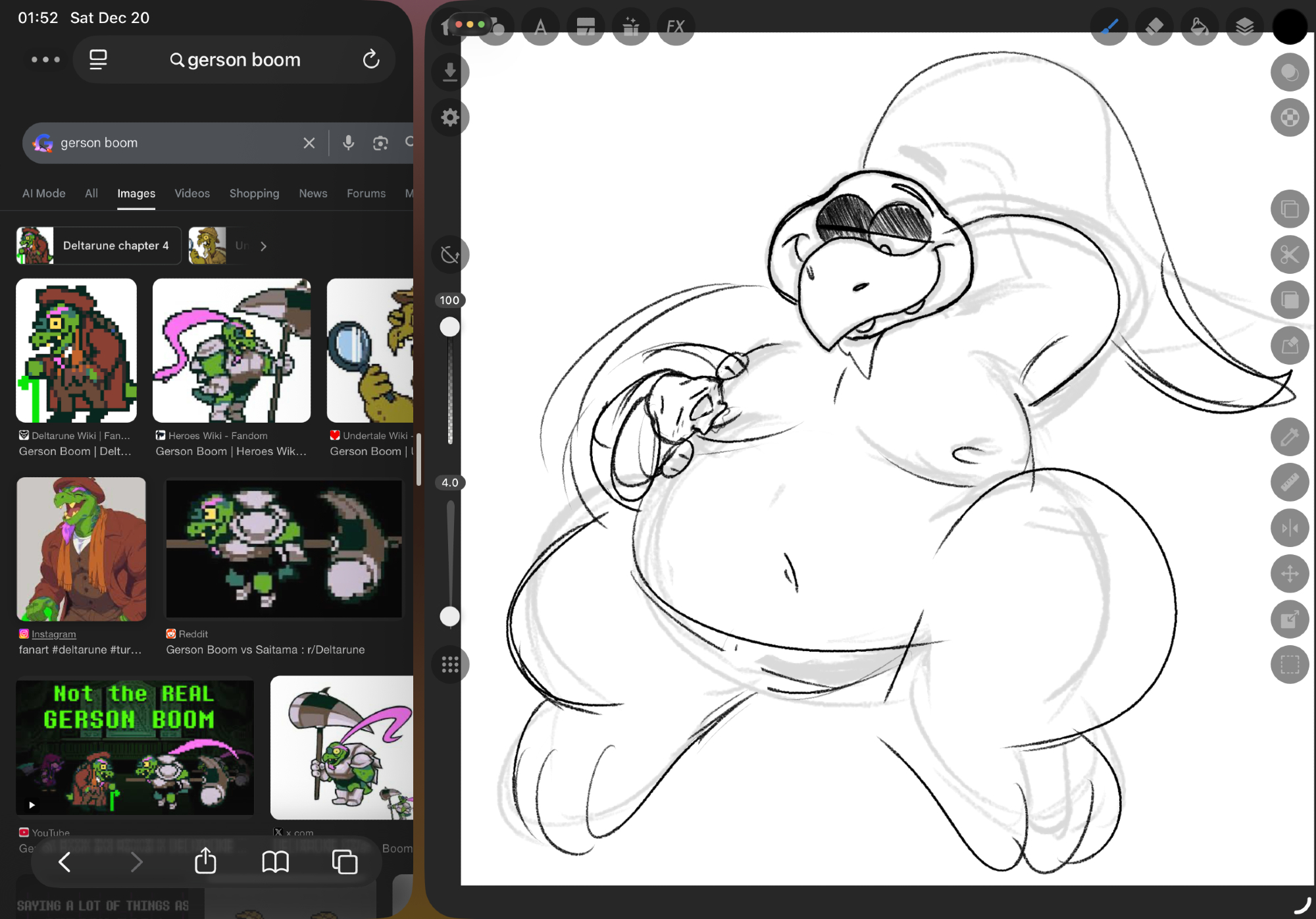This screenshot has width=1316, height=919.
Task: Select the eraser tool
Action: 1155,27
